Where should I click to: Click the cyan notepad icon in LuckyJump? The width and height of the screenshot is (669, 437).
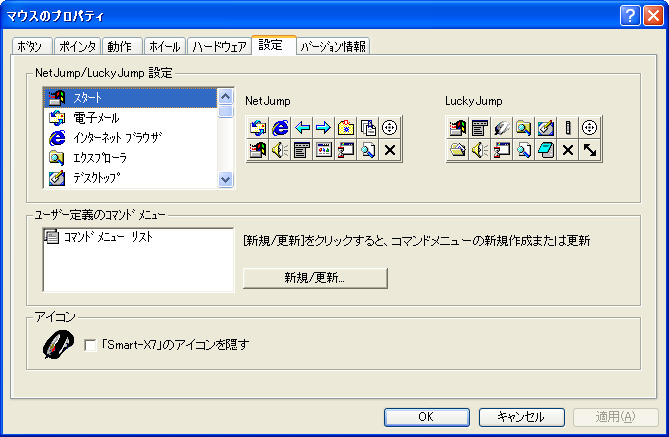click(x=546, y=150)
